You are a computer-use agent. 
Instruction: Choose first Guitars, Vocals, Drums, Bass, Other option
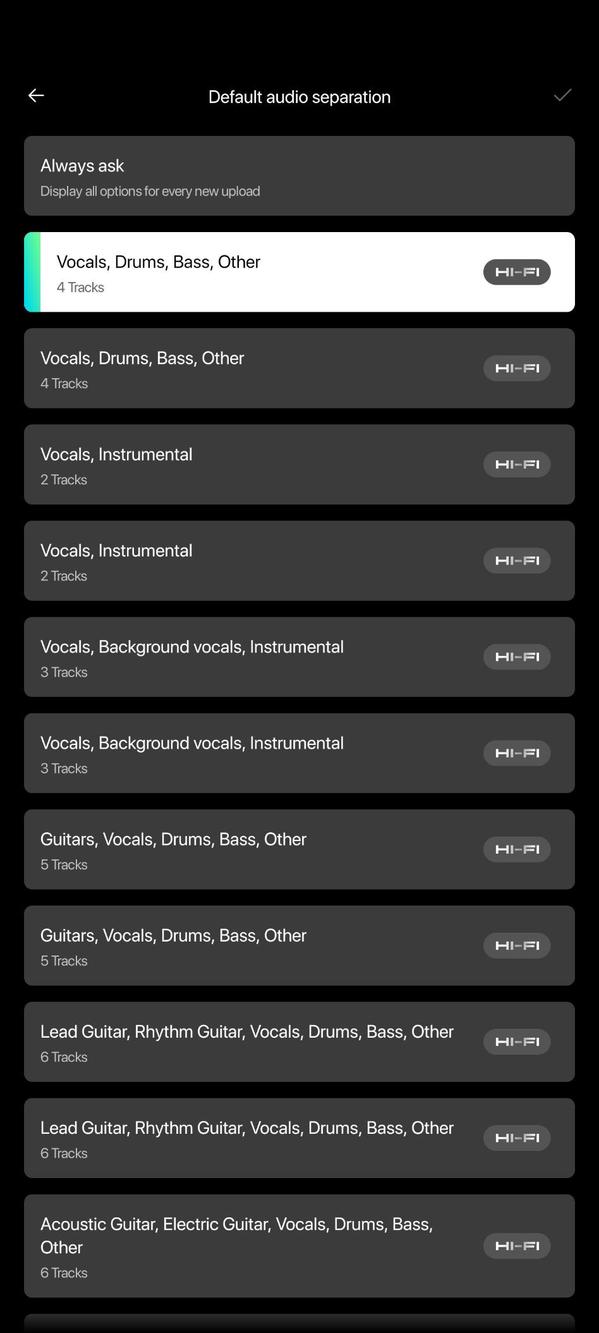pos(299,849)
